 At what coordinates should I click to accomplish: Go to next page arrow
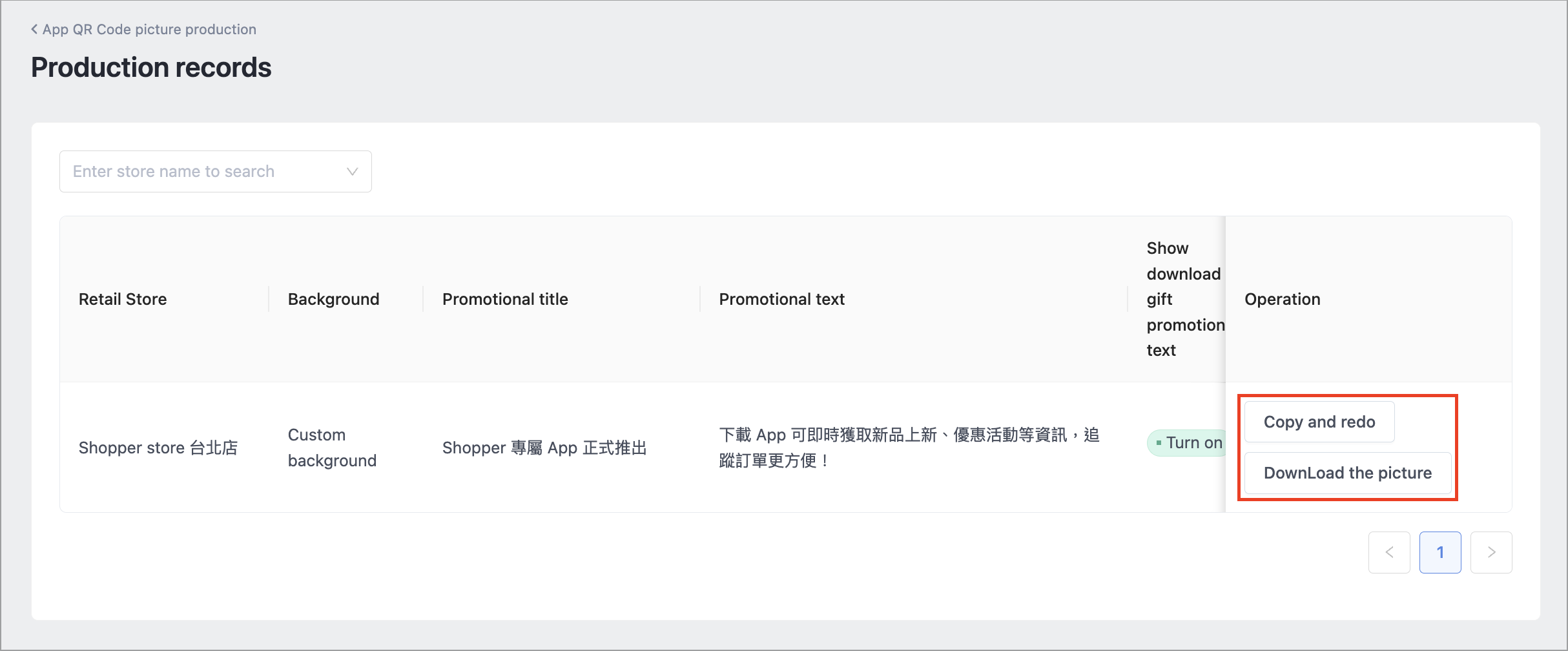[x=1491, y=552]
